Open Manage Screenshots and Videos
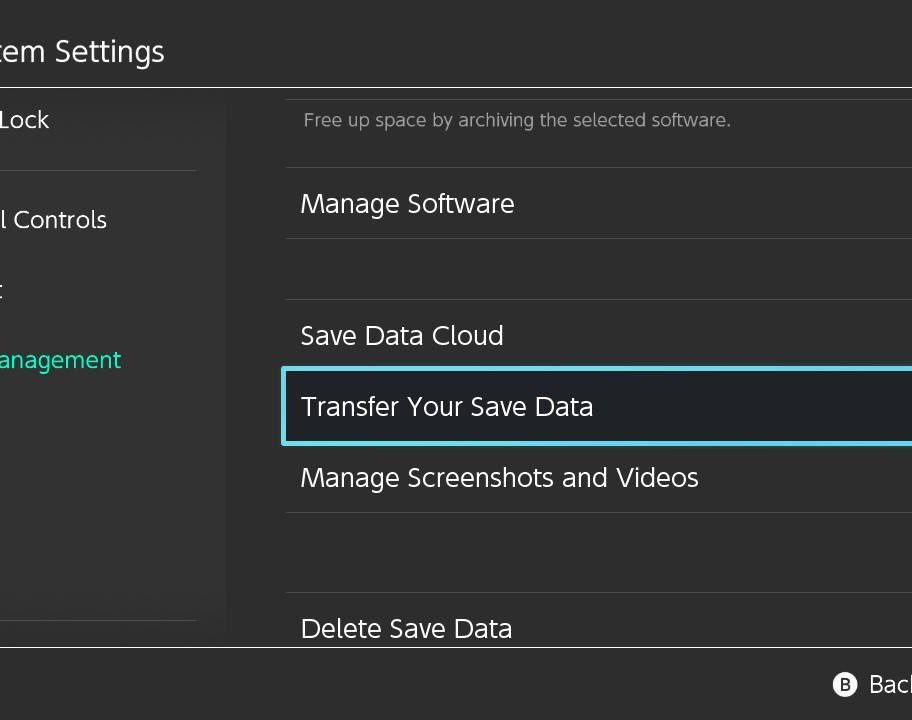 pos(499,478)
